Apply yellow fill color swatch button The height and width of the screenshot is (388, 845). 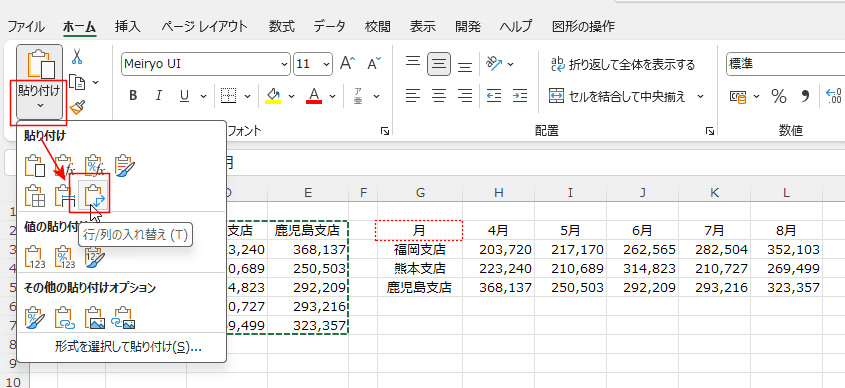274,96
